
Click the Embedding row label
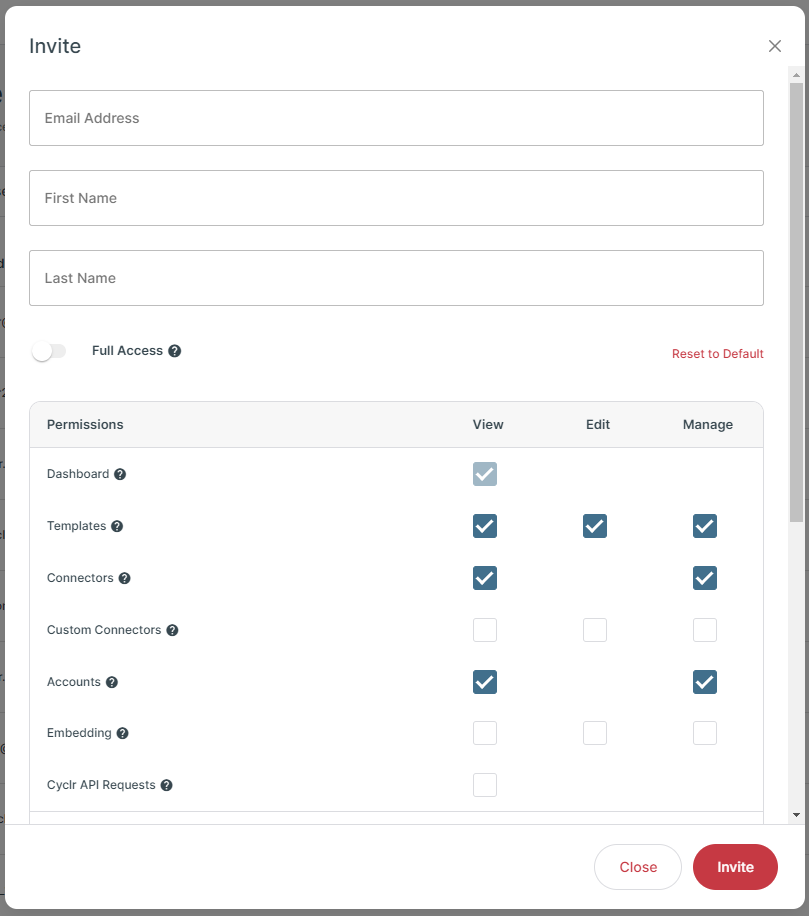point(79,733)
